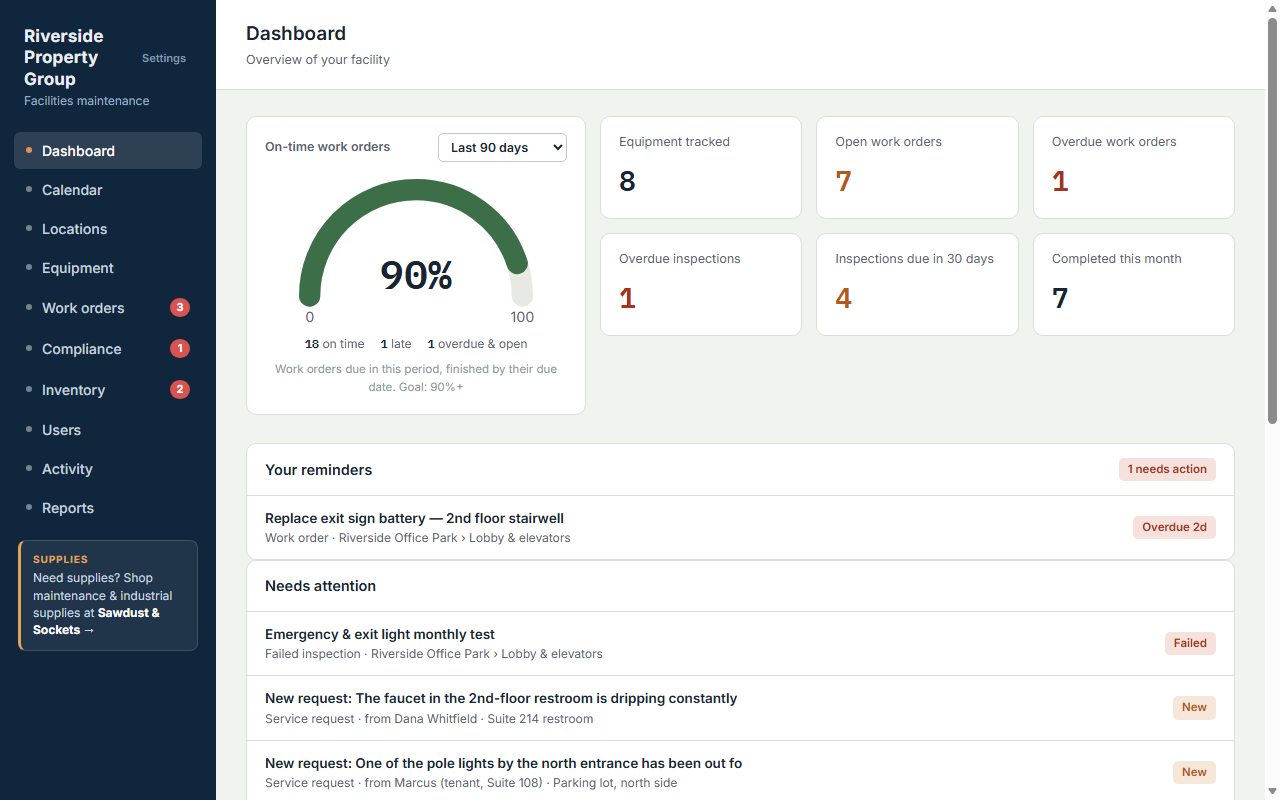View Inspections due in 30 days card
This screenshot has height=800, width=1280.
pos(917,285)
